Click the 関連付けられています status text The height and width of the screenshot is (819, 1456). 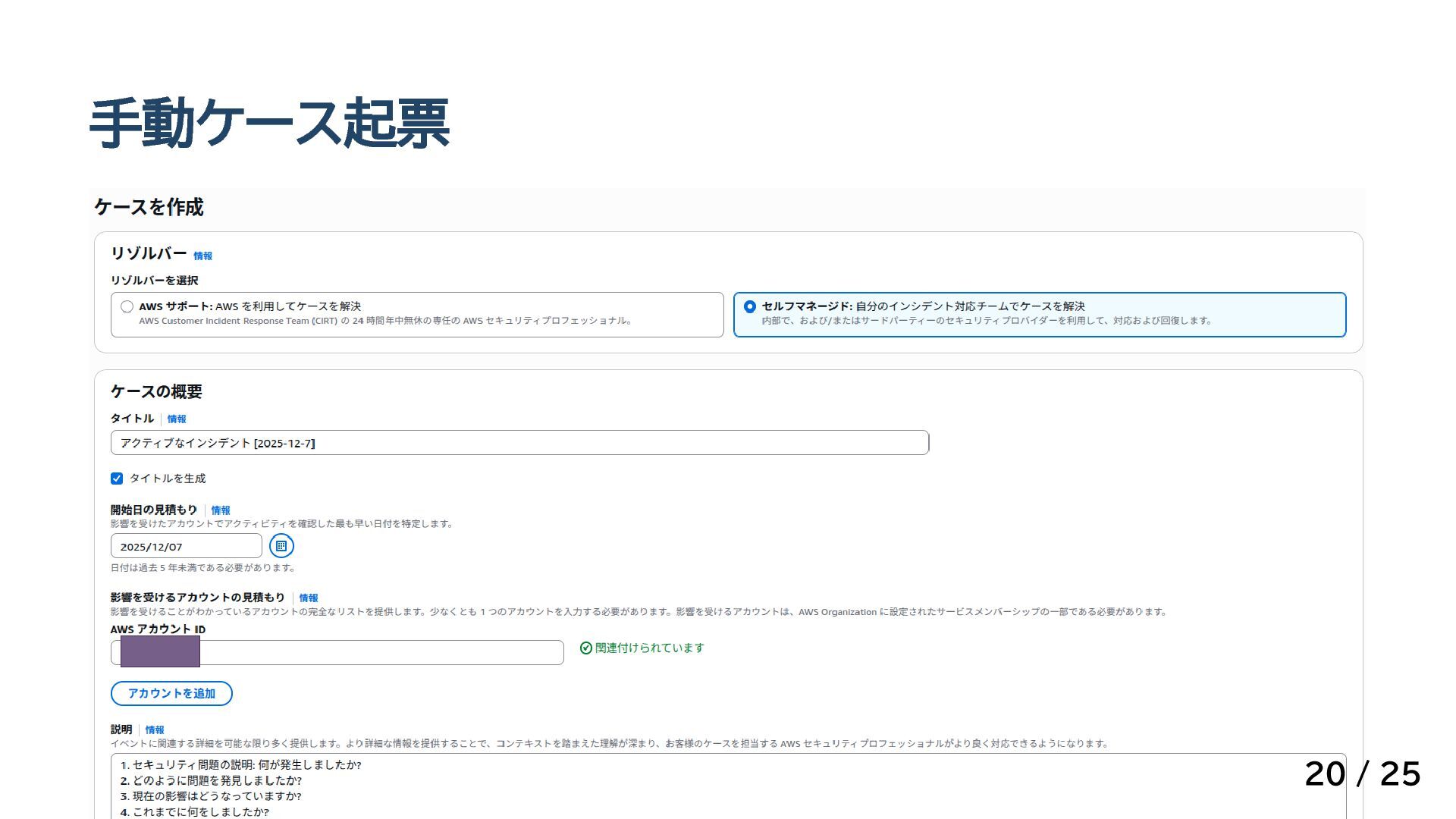coord(649,648)
